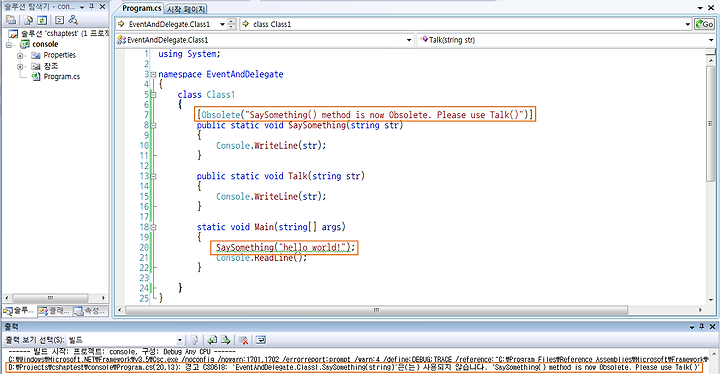
Task: Open the 출력 보기 선택 dropdown
Action: (179, 340)
